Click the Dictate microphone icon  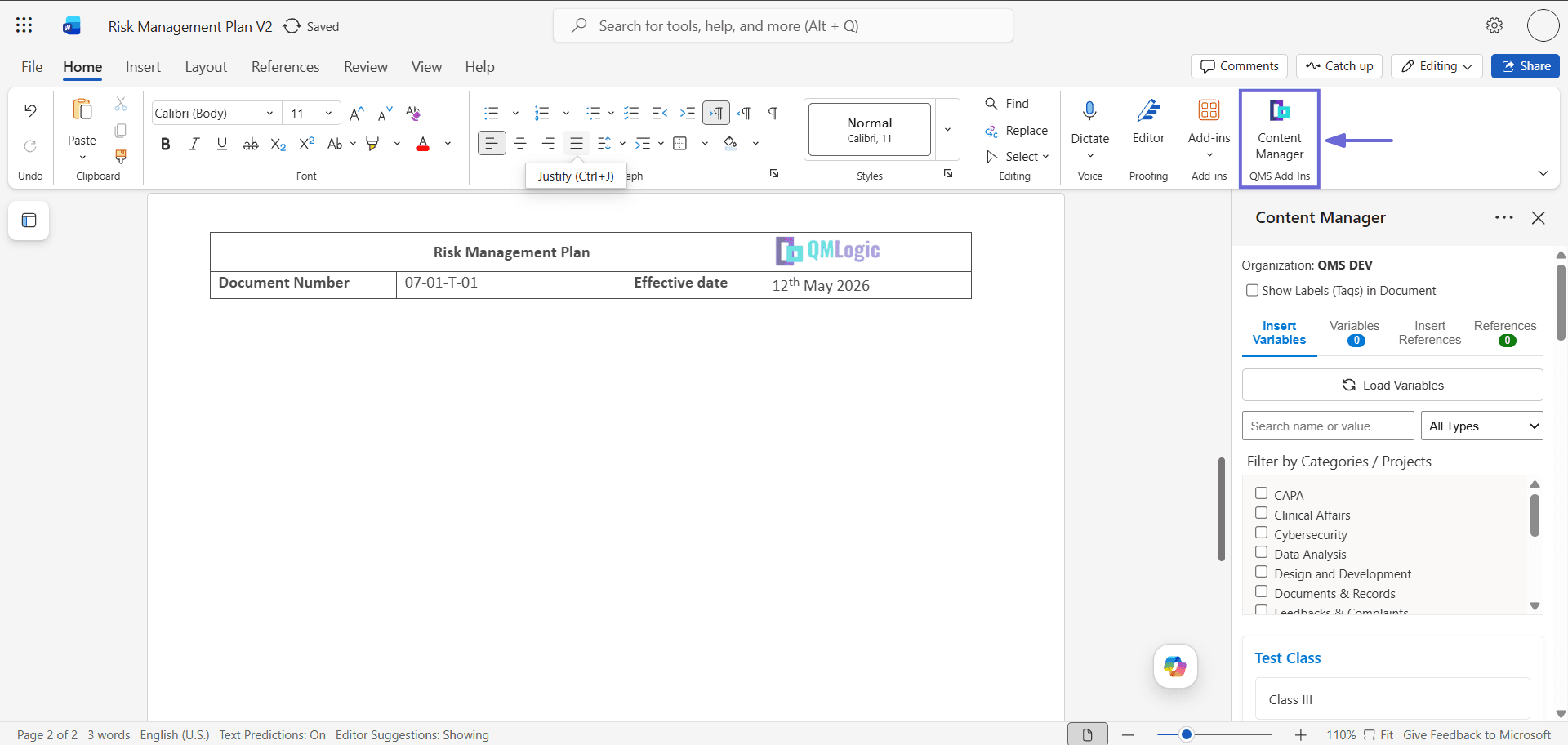(x=1089, y=111)
